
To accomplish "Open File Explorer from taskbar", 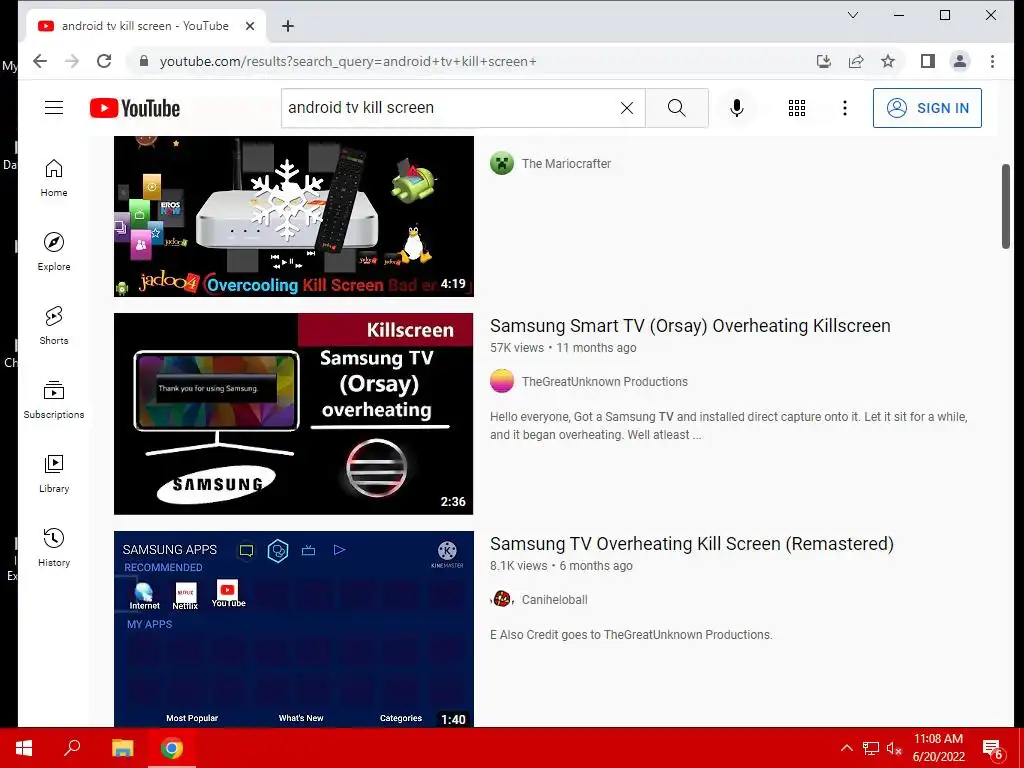I will pos(122,748).
